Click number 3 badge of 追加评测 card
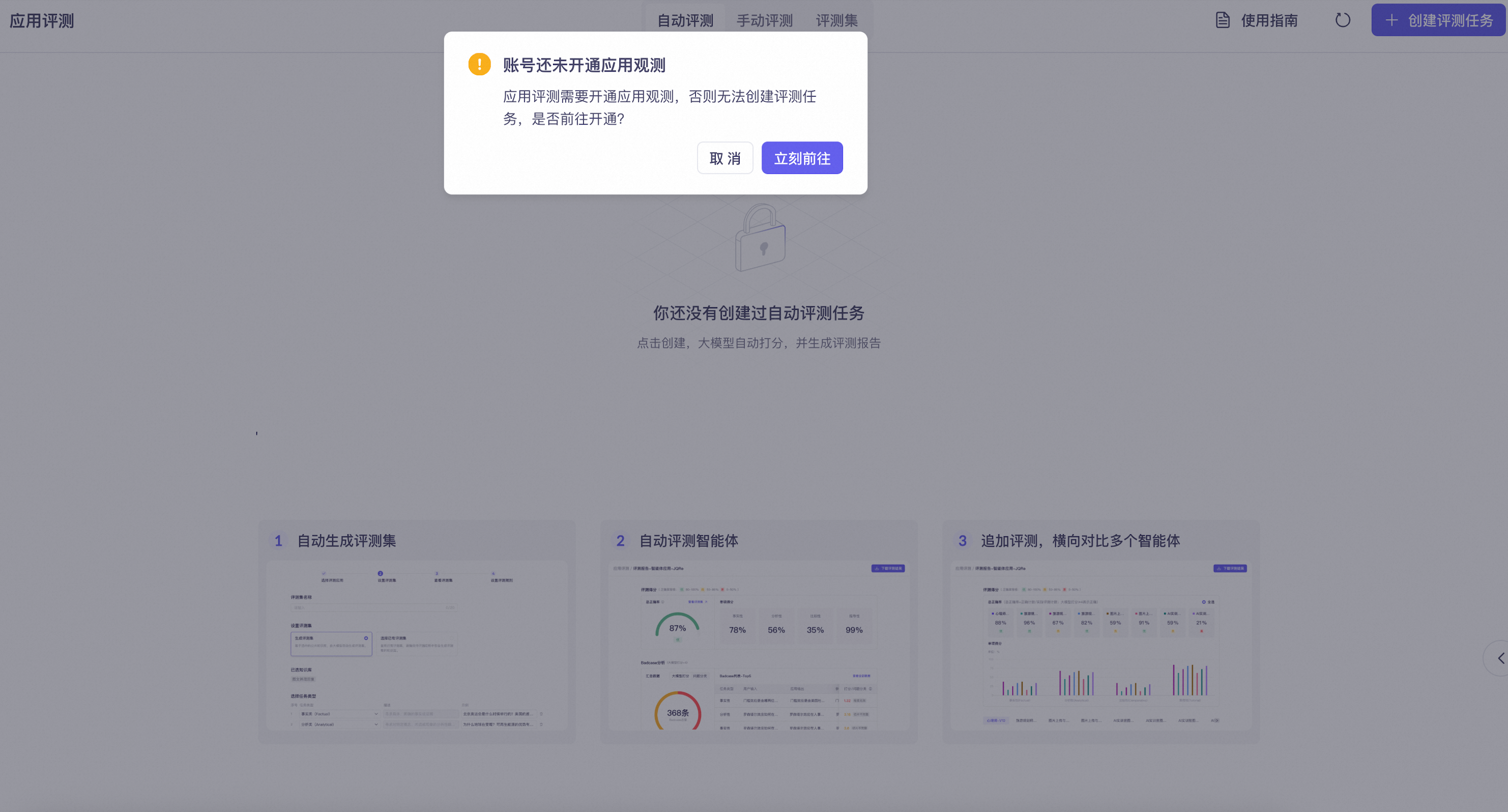1508x812 pixels. (963, 540)
